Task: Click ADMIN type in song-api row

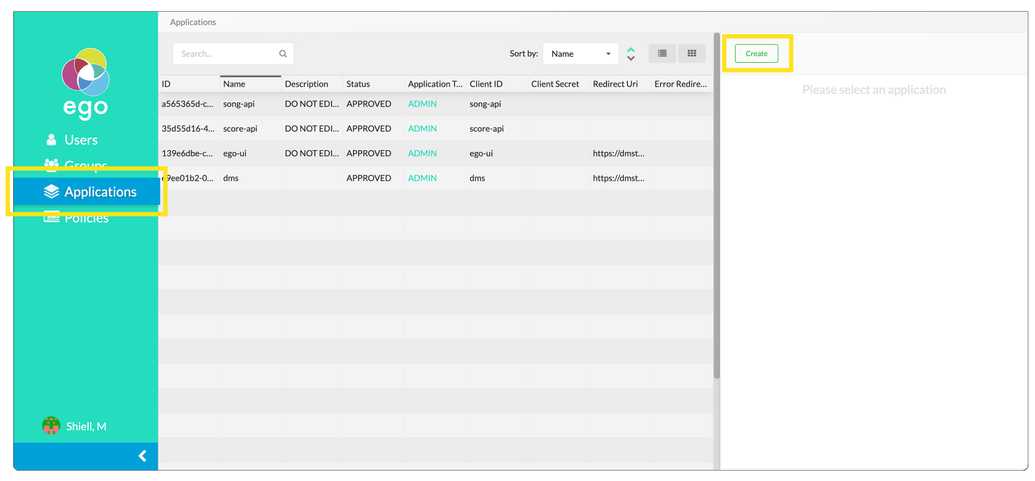Action: [422, 104]
